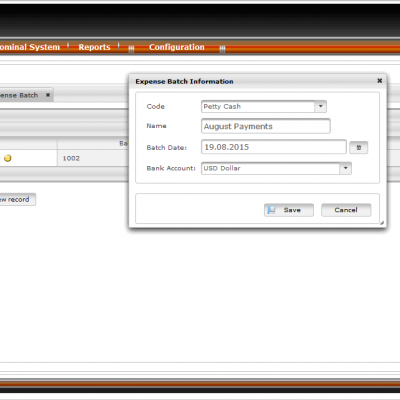This screenshot has height=400, width=400.
Task: Expand the Code dropdown arrow
Action: pyautogui.click(x=321, y=106)
